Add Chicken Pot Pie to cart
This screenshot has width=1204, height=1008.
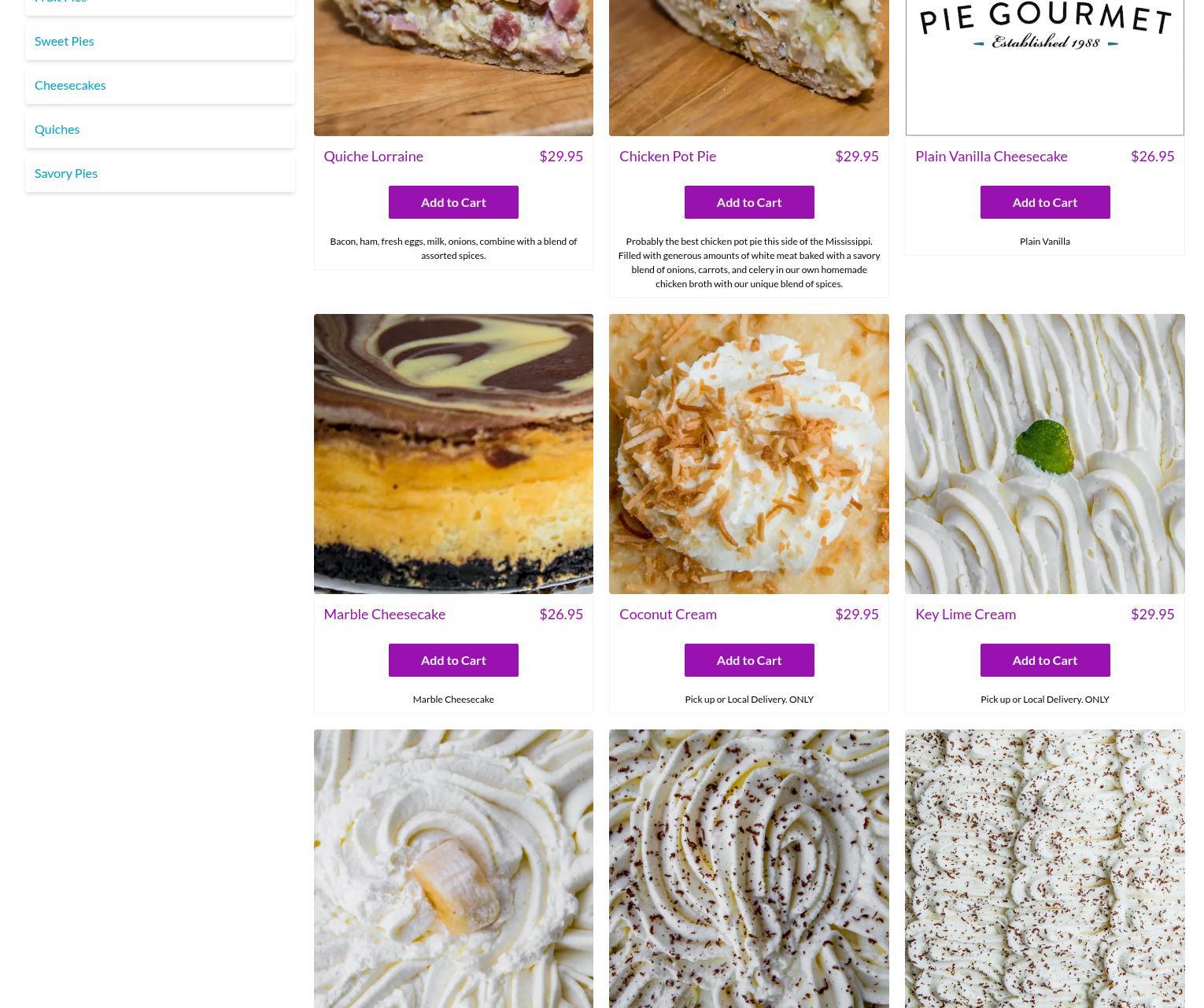(749, 202)
